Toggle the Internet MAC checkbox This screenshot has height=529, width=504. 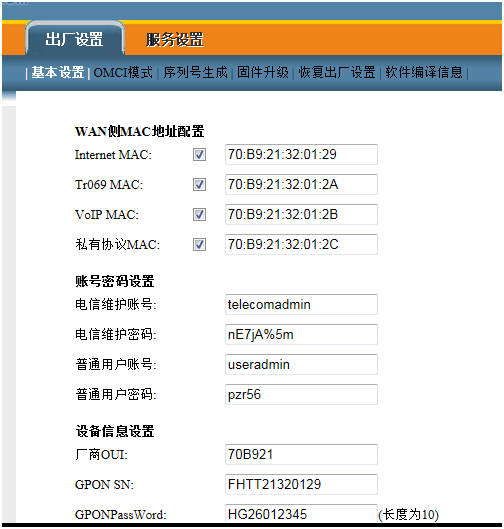coord(199,155)
